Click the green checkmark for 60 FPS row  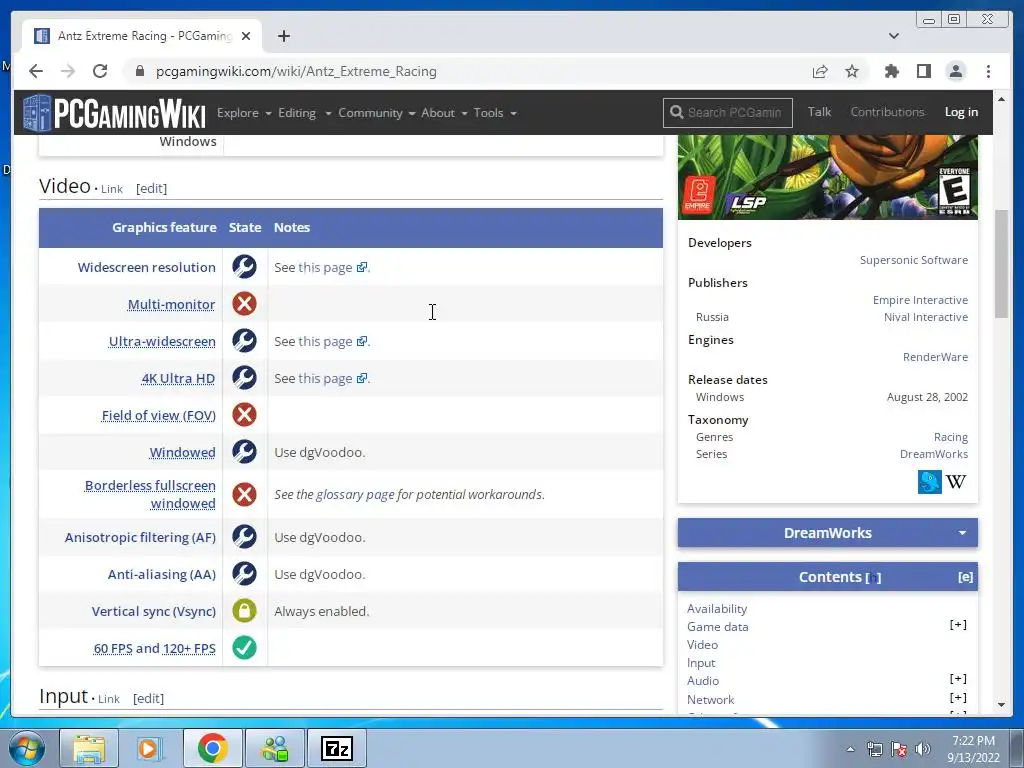point(244,648)
